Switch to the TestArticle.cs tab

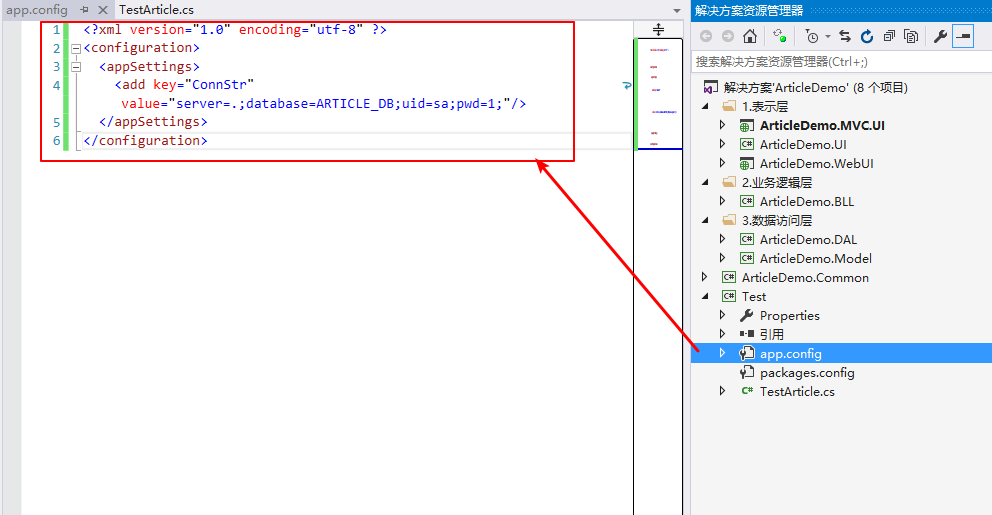click(156, 9)
